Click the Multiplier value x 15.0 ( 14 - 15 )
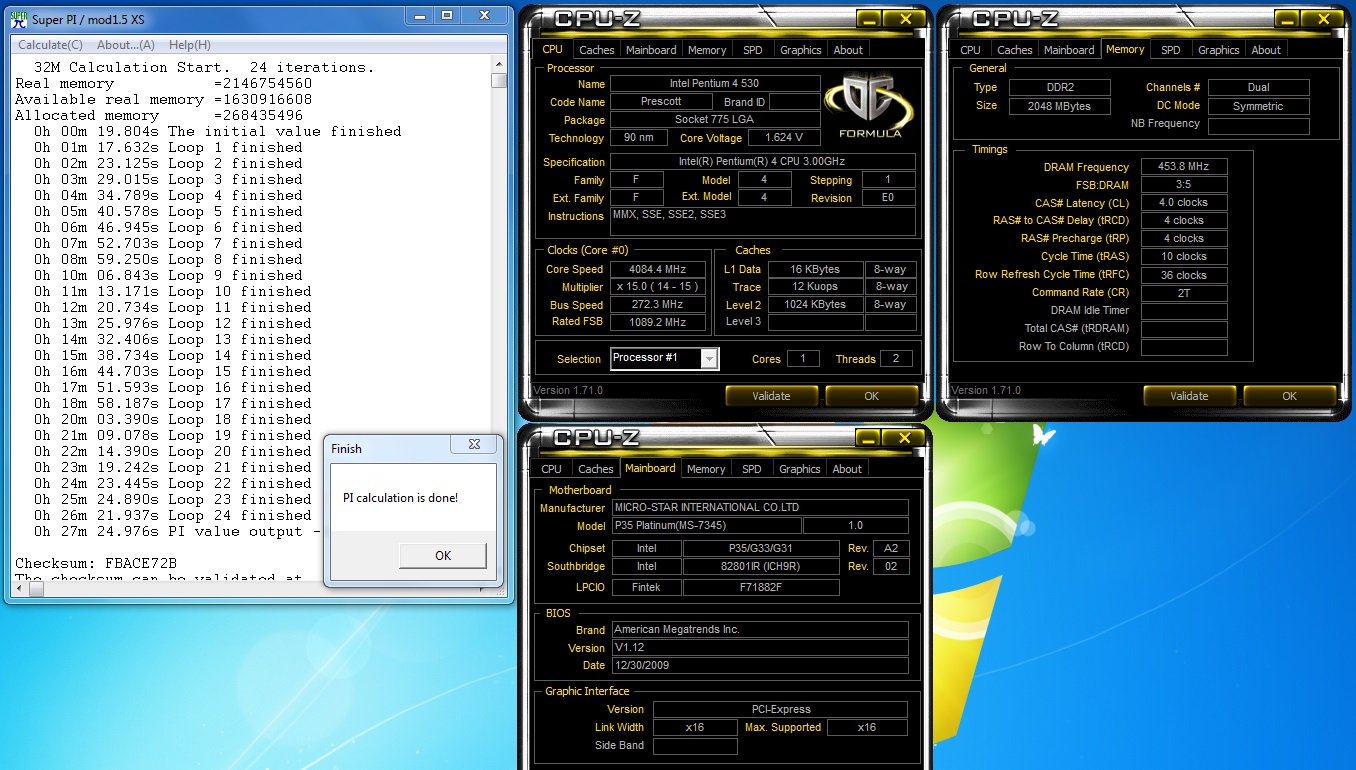Screen dimensions: 1356x770 click(x=658, y=287)
